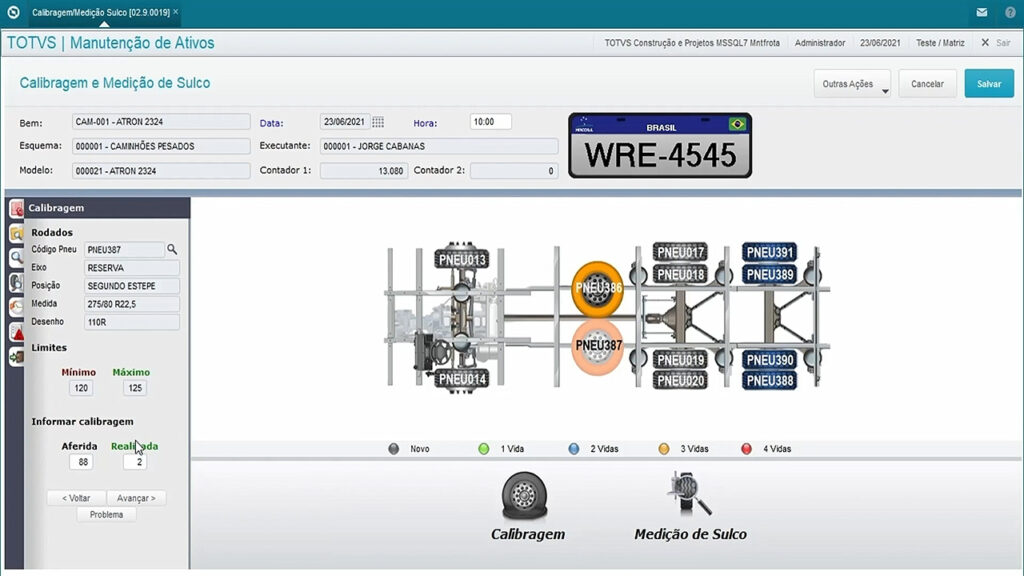Image resolution: width=1024 pixels, height=576 pixels.
Task: Click the Hora field showing 10:00
Action: [490, 122]
